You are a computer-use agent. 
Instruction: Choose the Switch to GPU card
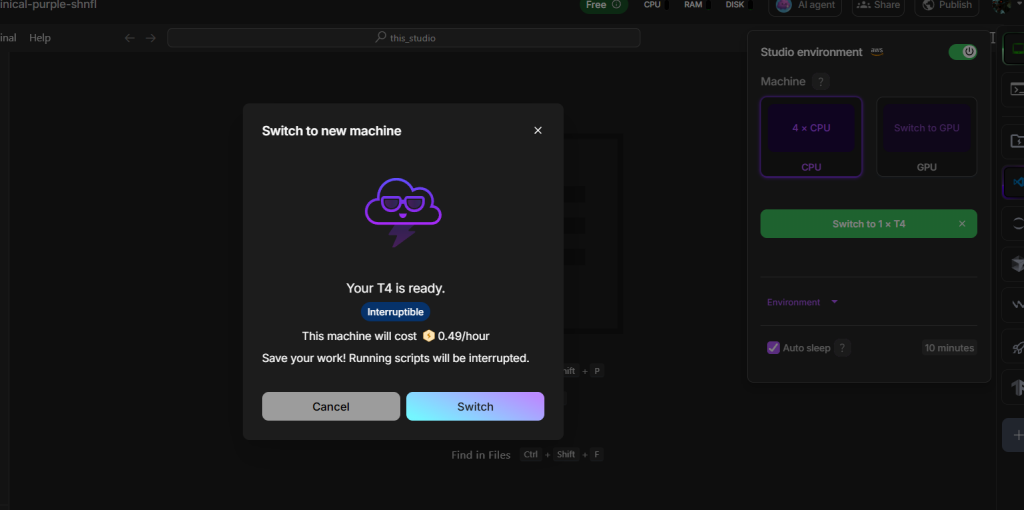(927, 136)
